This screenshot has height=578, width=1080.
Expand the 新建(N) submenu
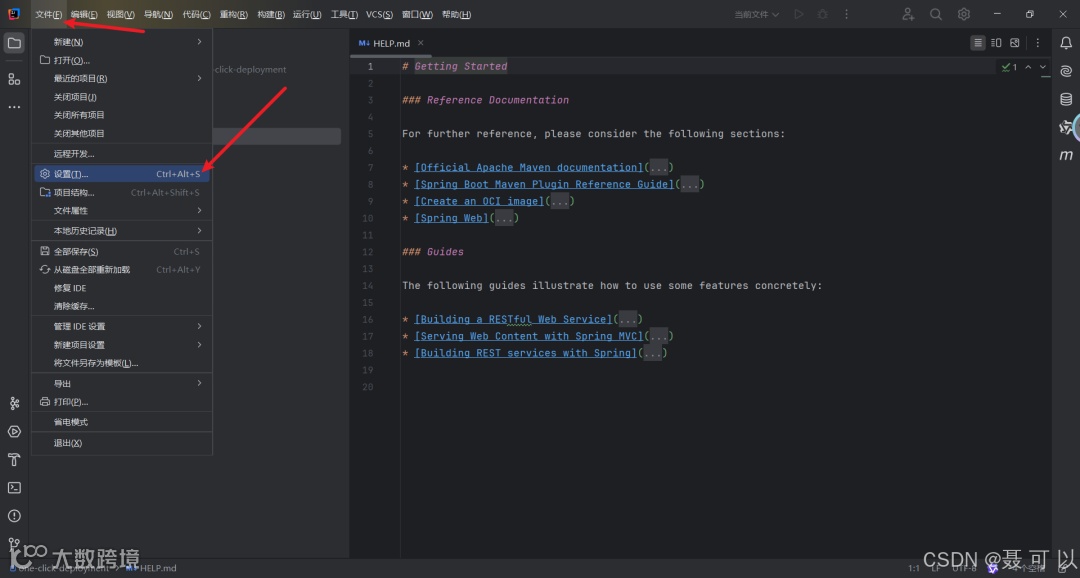(x=122, y=42)
